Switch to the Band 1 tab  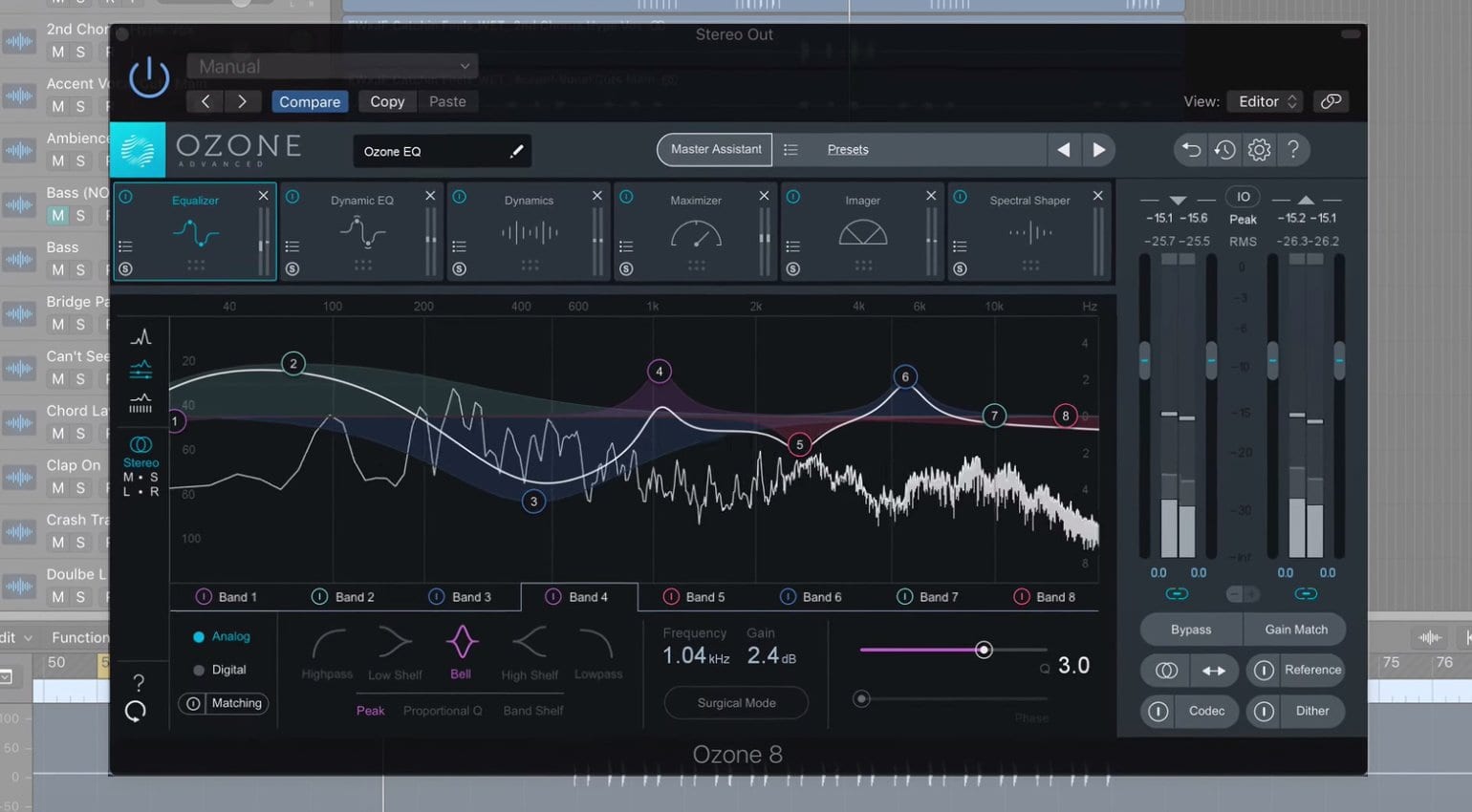(227, 597)
